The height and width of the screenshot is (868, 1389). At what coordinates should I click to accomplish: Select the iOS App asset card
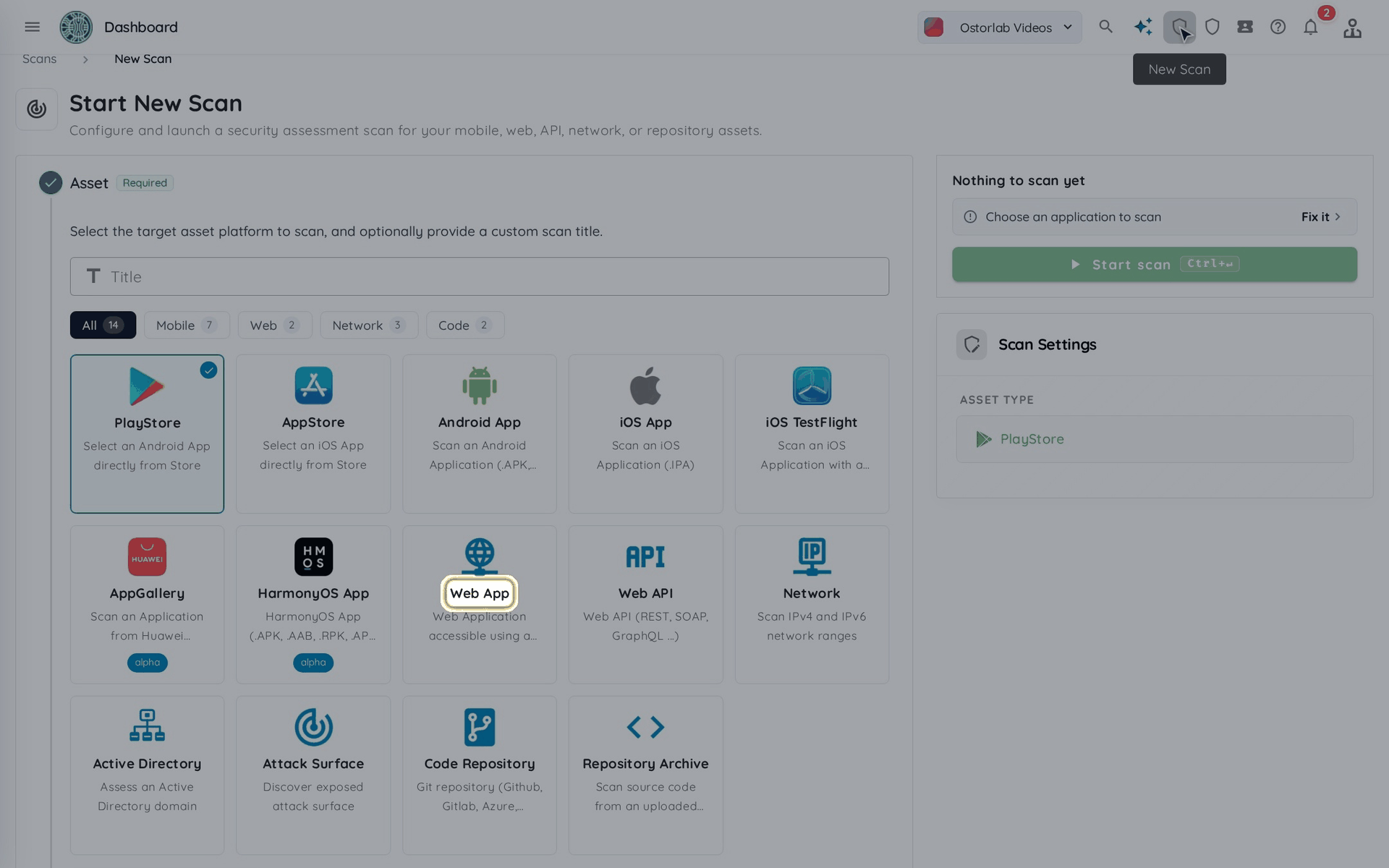pyautogui.click(x=645, y=433)
